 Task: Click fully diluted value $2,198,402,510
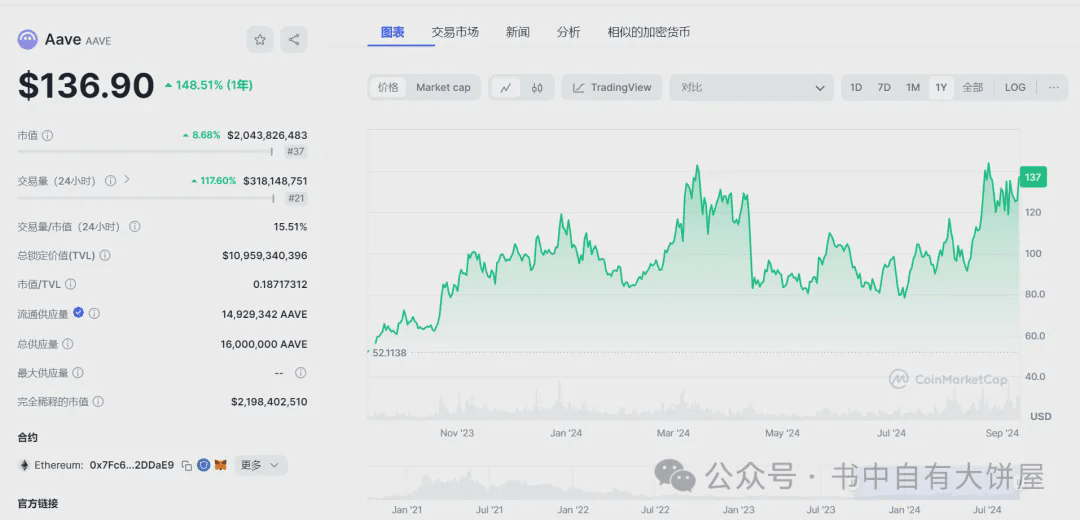coord(269,402)
